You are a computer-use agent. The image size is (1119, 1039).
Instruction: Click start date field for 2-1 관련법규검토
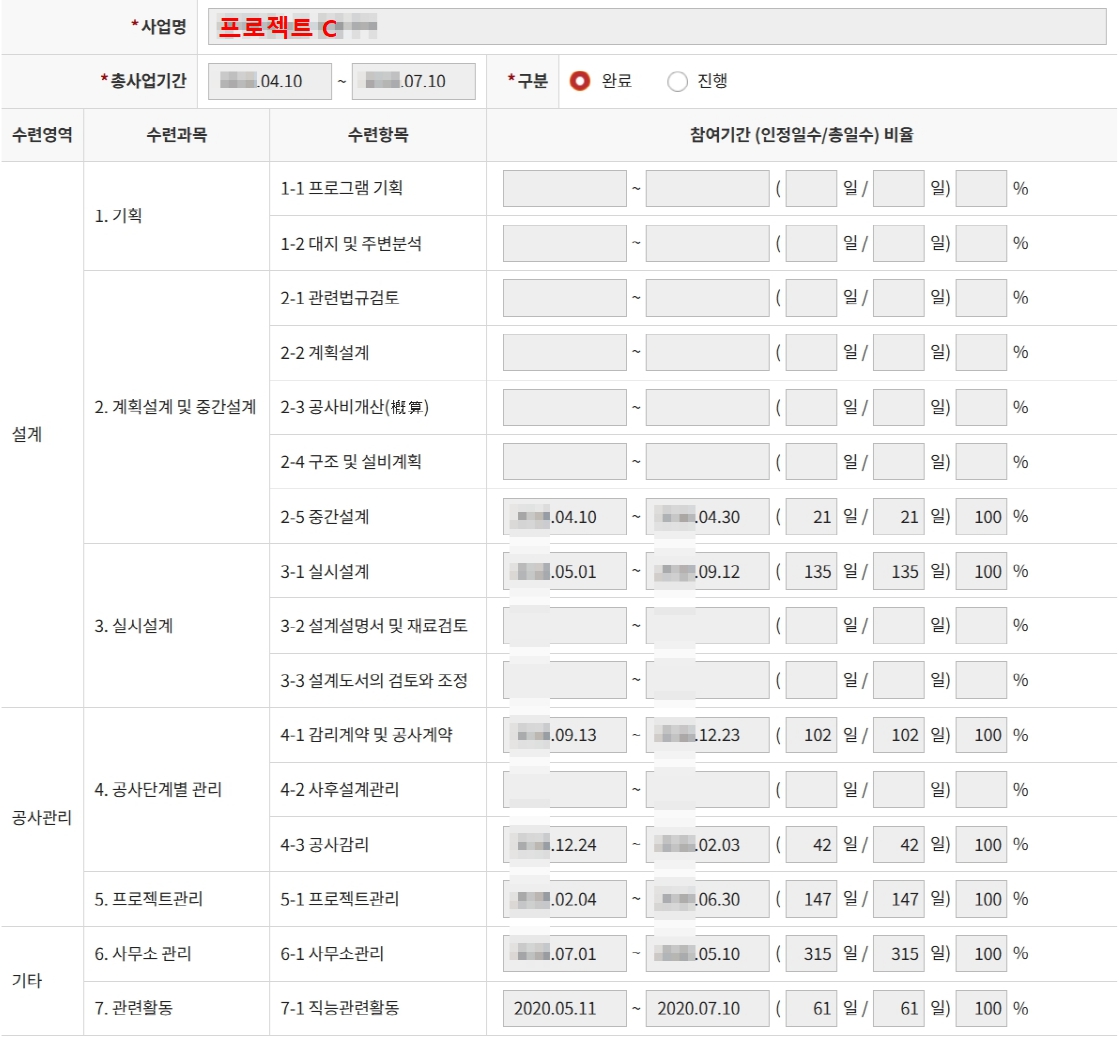point(563,299)
